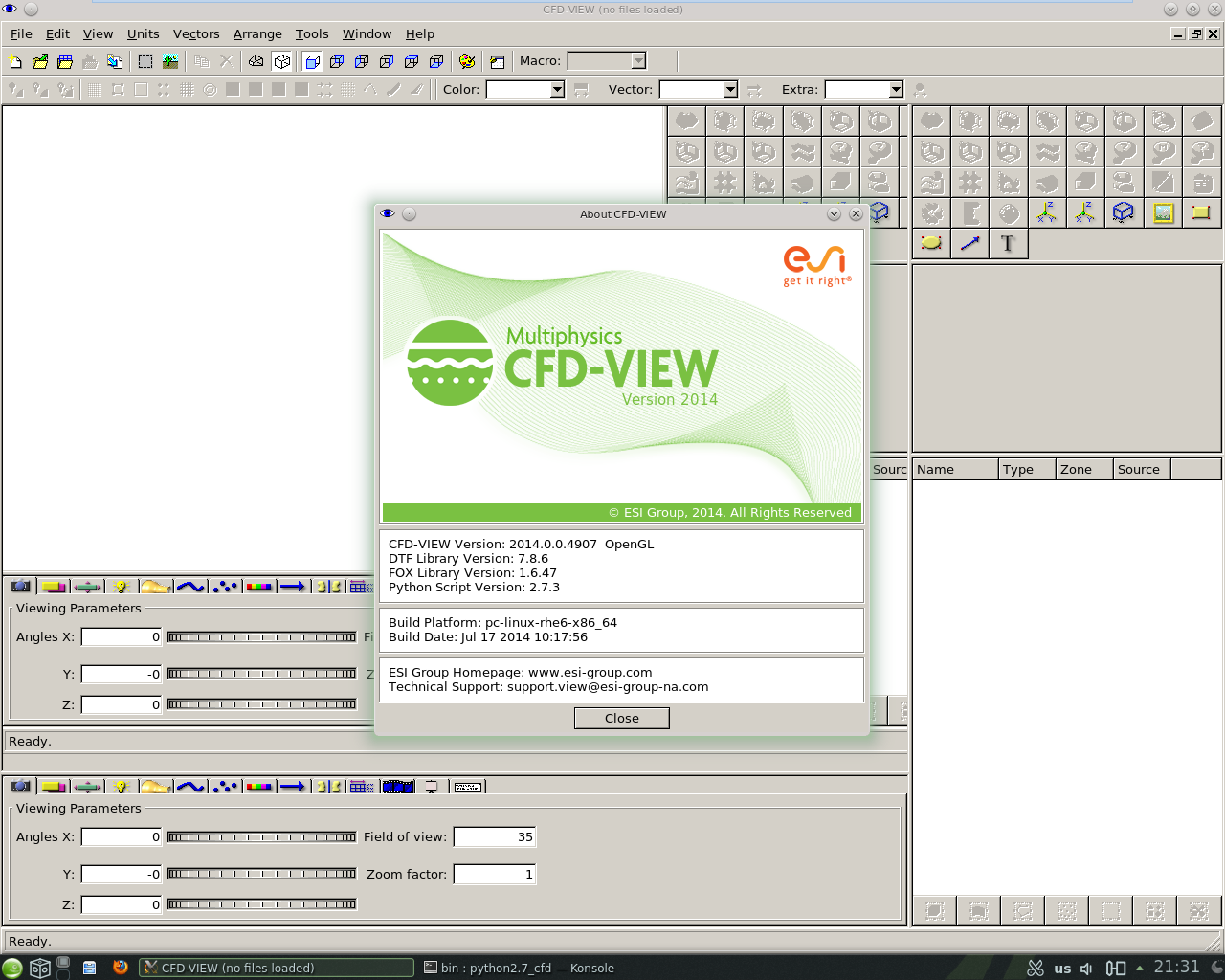The width and height of the screenshot is (1225, 980).
Task: Open the Window menu
Action: pyautogui.click(x=367, y=33)
